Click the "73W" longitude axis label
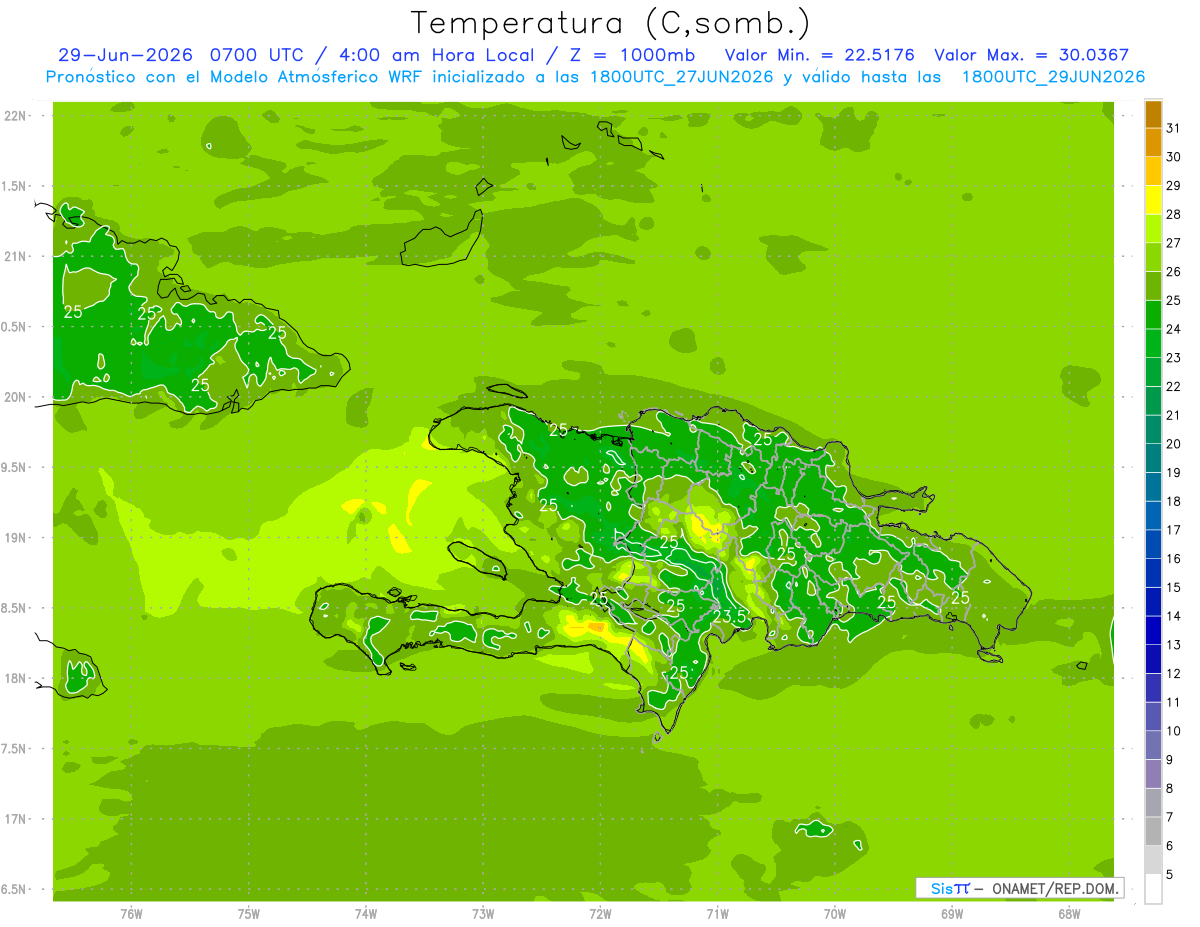Viewport: 1200px width, 927px height. 483,914
